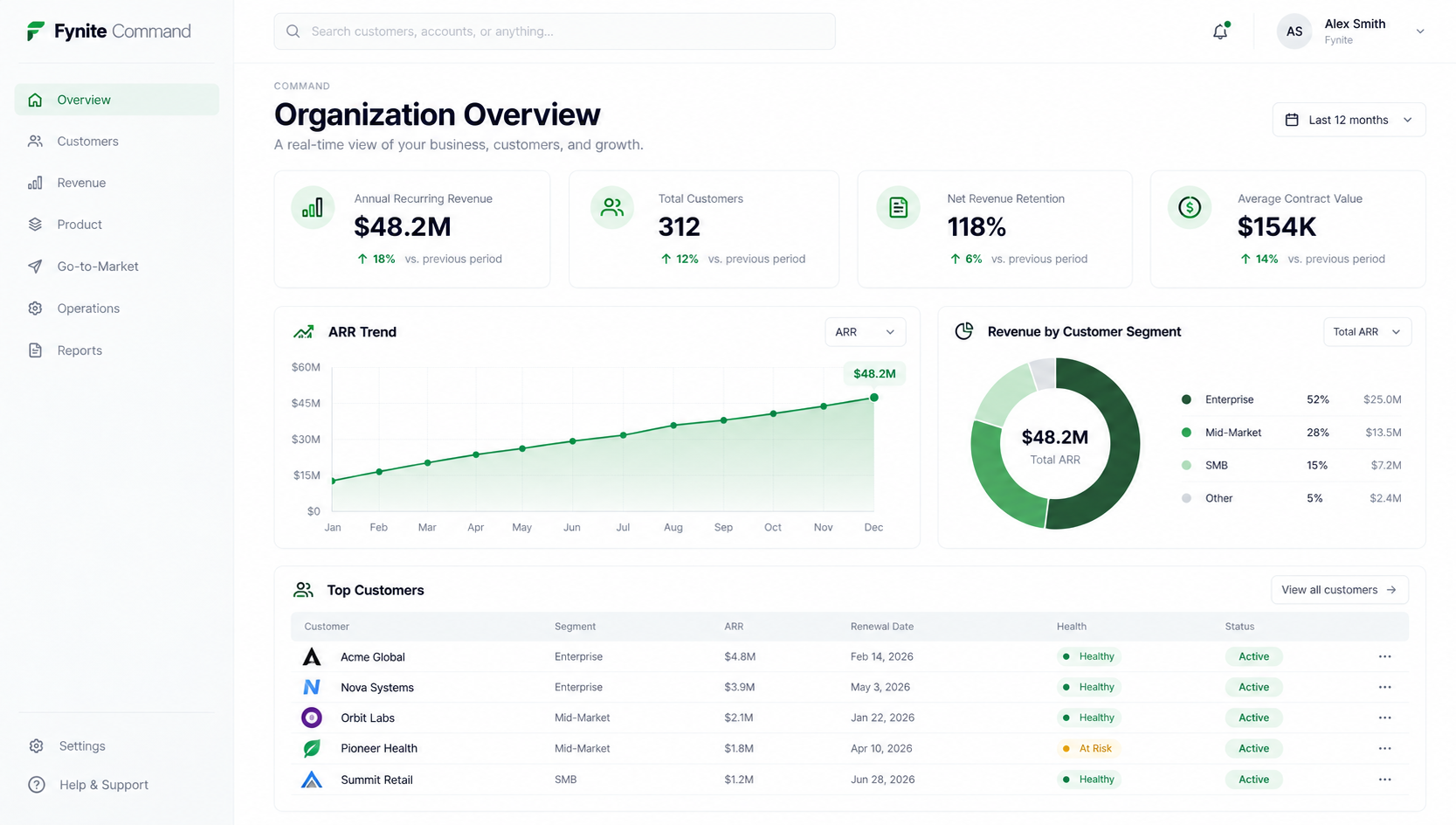
Task: Click the Net Revenue Retention document icon
Action: 898,208
